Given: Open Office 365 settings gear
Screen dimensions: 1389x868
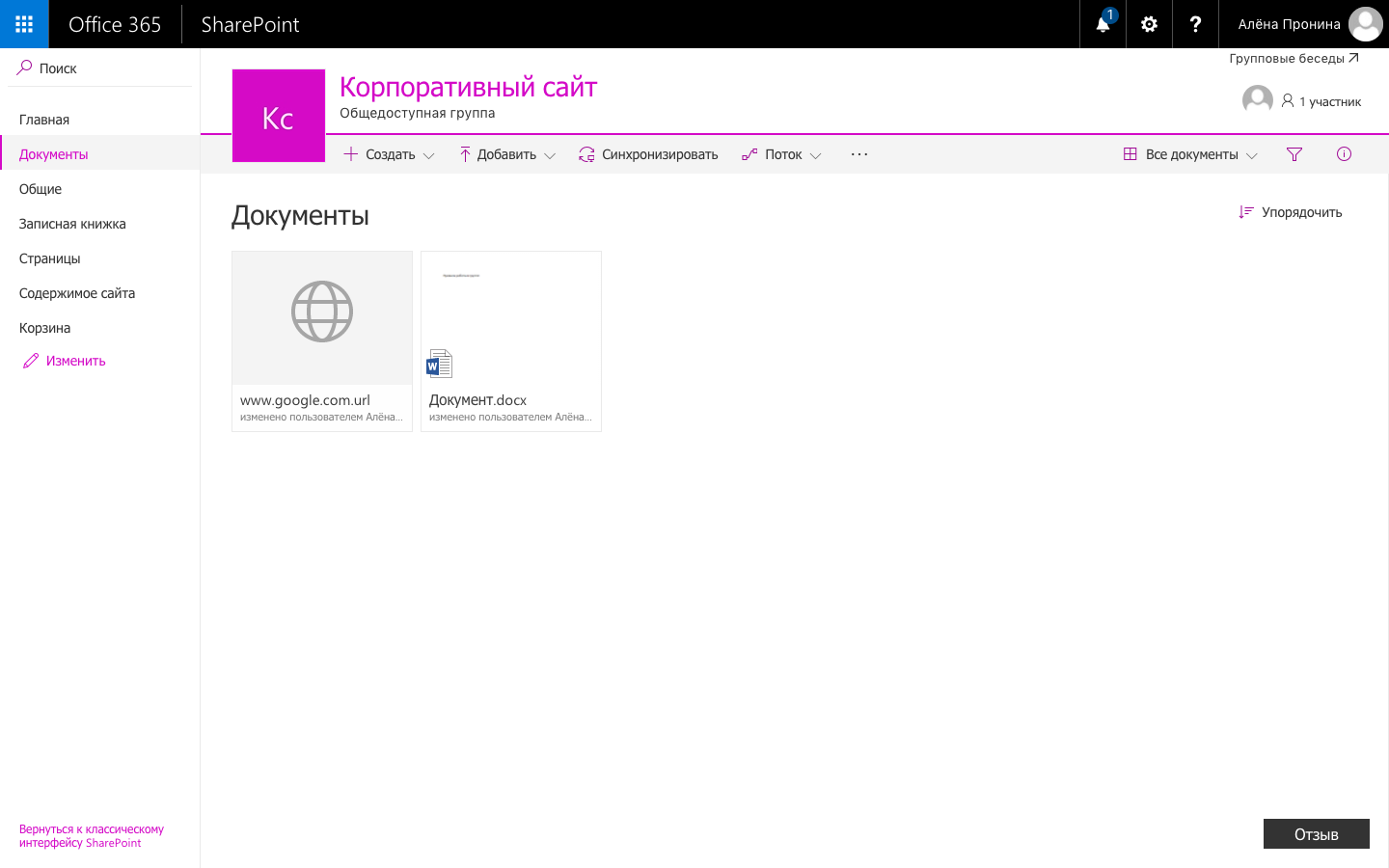Looking at the screenshot, I should pos(1148,24).
